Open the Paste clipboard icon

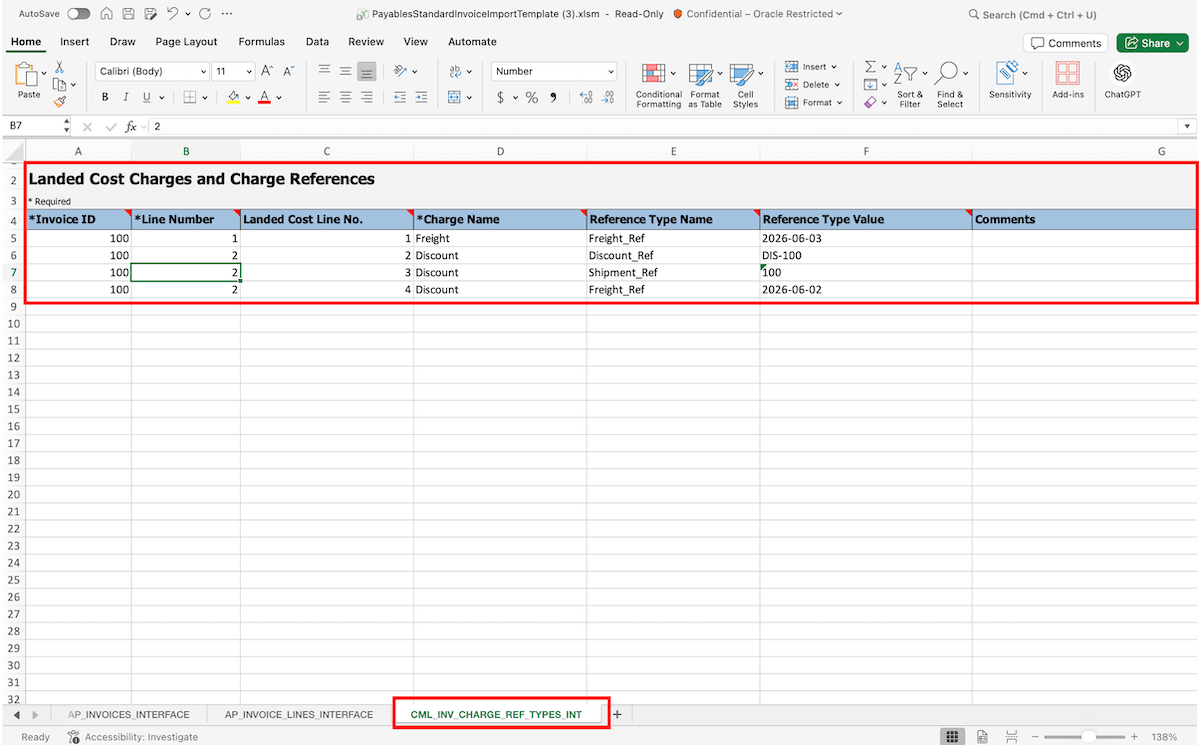(x=26, y=75)
